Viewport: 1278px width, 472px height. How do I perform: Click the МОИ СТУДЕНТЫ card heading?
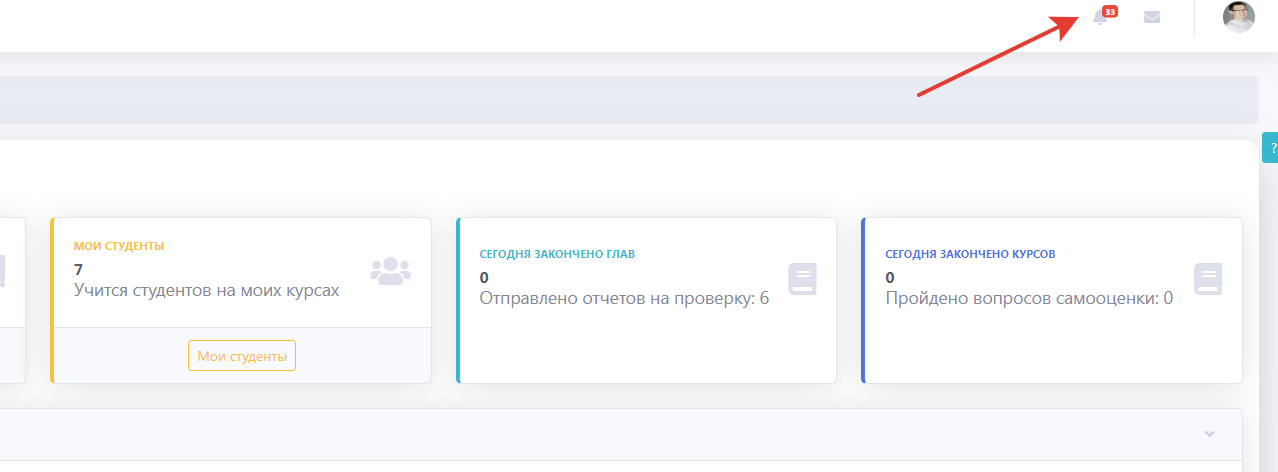coord(119,245)
